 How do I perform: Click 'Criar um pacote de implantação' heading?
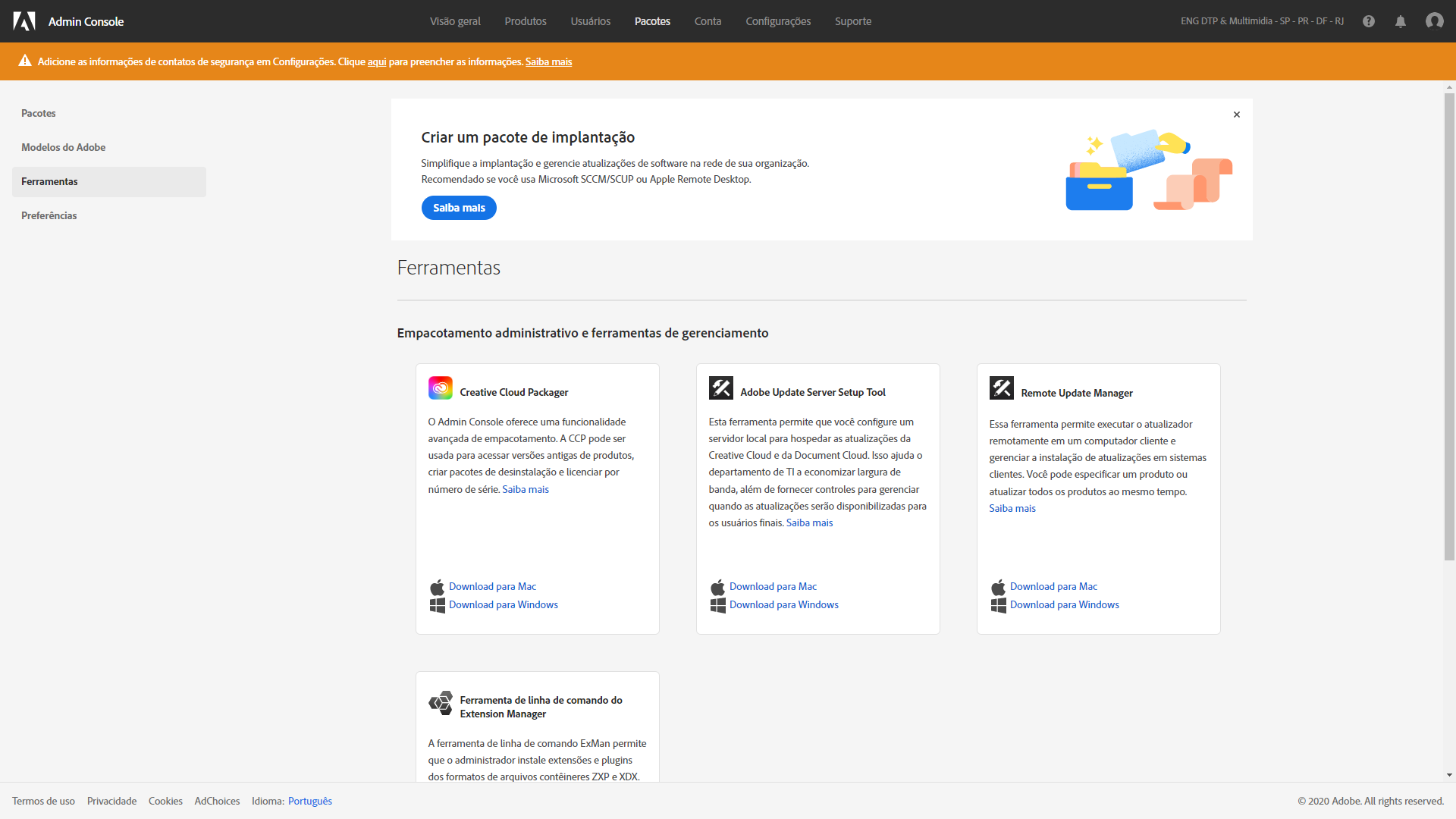(x=528, y=137)
